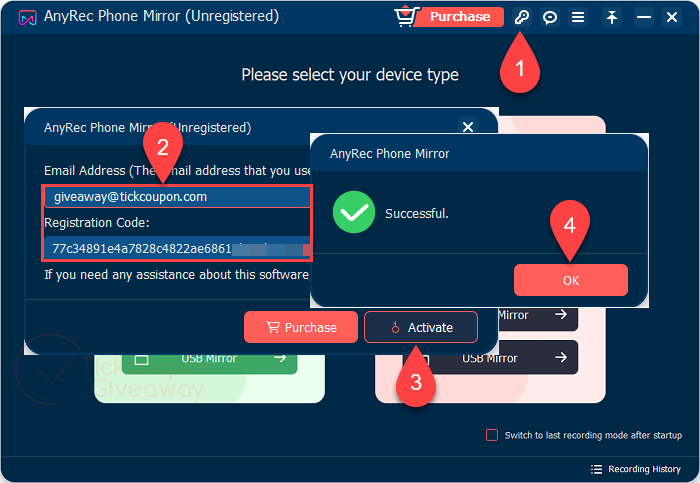Click the "Please select your device type" heading

click(350, 75)
